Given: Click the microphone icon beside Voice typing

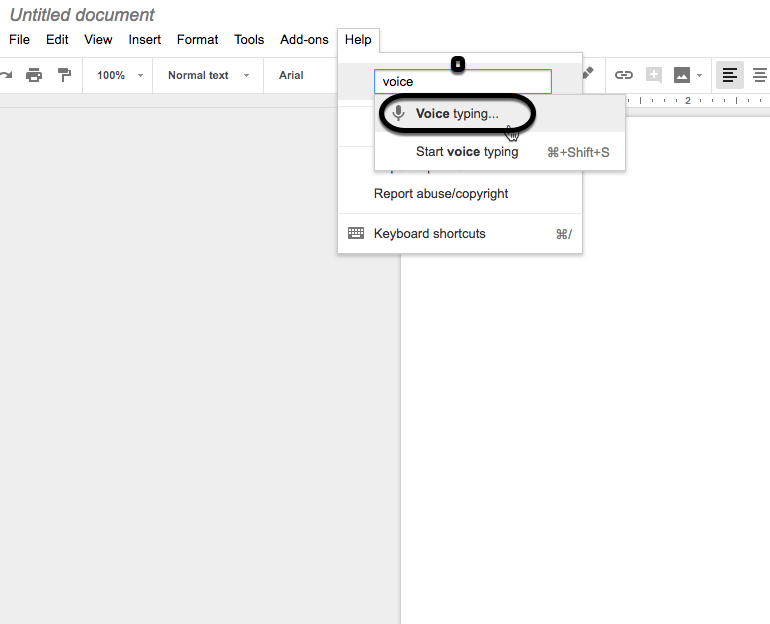Looking at the screenshot, I should click(x=398, y=113).
